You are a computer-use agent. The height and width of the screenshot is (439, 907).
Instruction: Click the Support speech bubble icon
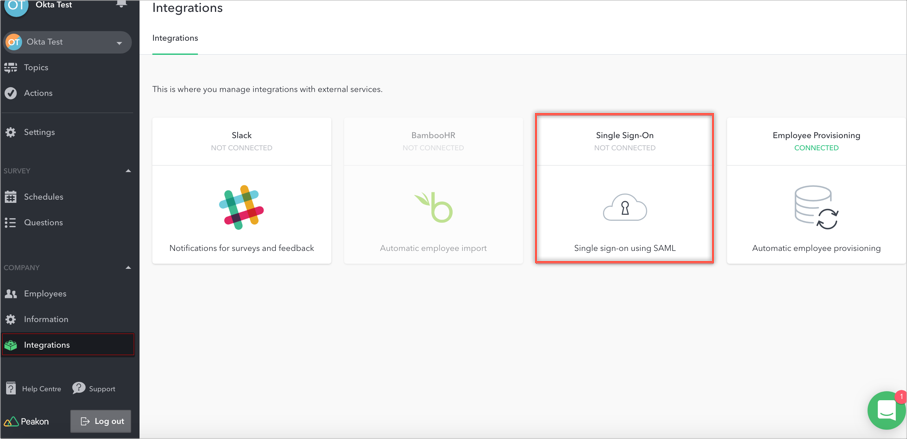pos(79,388)
